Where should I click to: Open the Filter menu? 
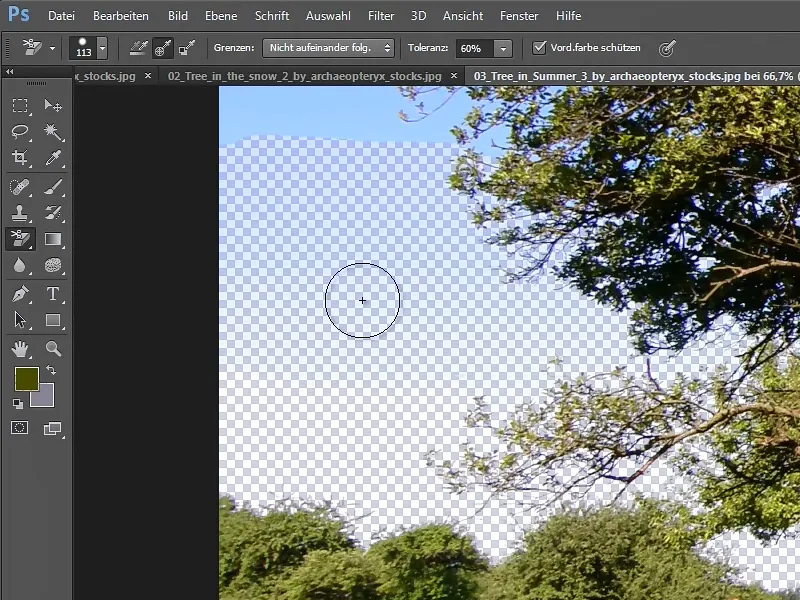tap(381, 16)
